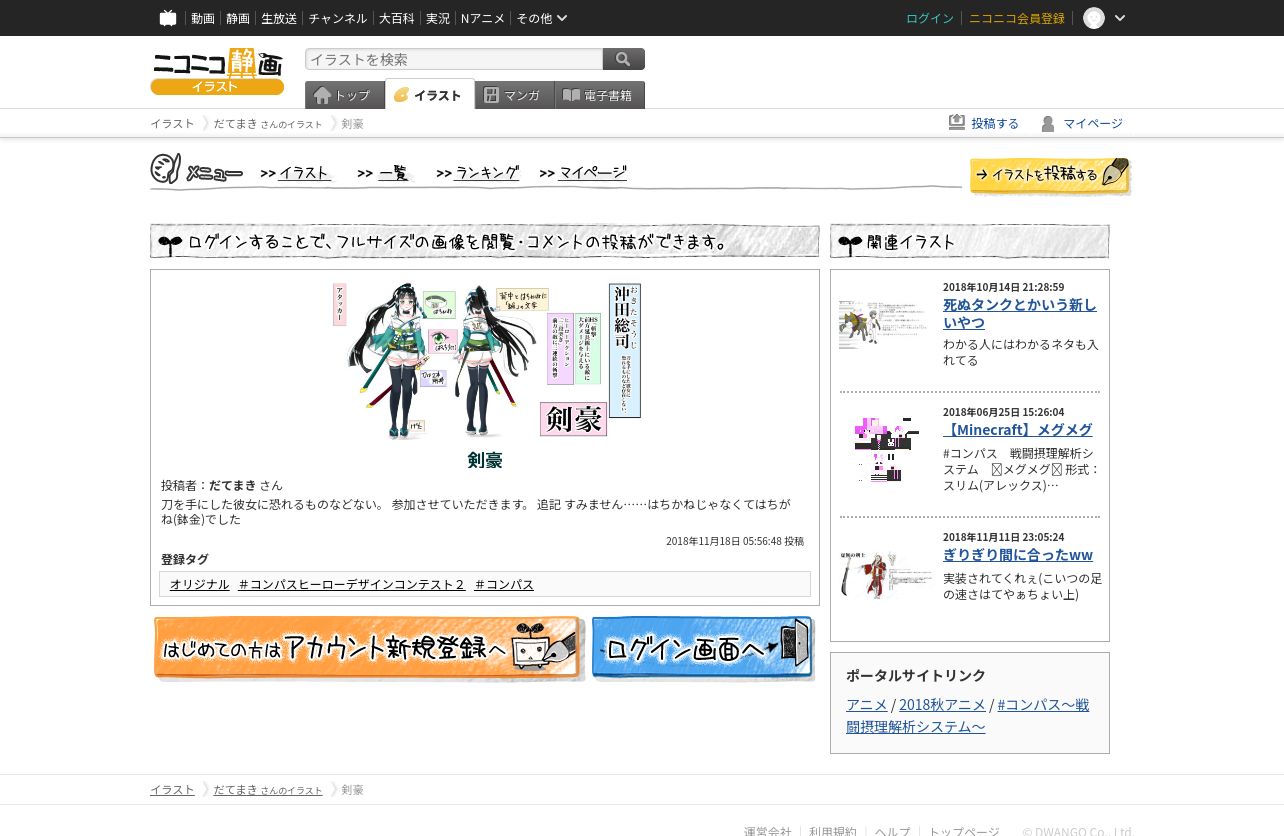Click the マイページ link in subheader
Viewport: 1284px width, 836px height.
[1093, 124]
